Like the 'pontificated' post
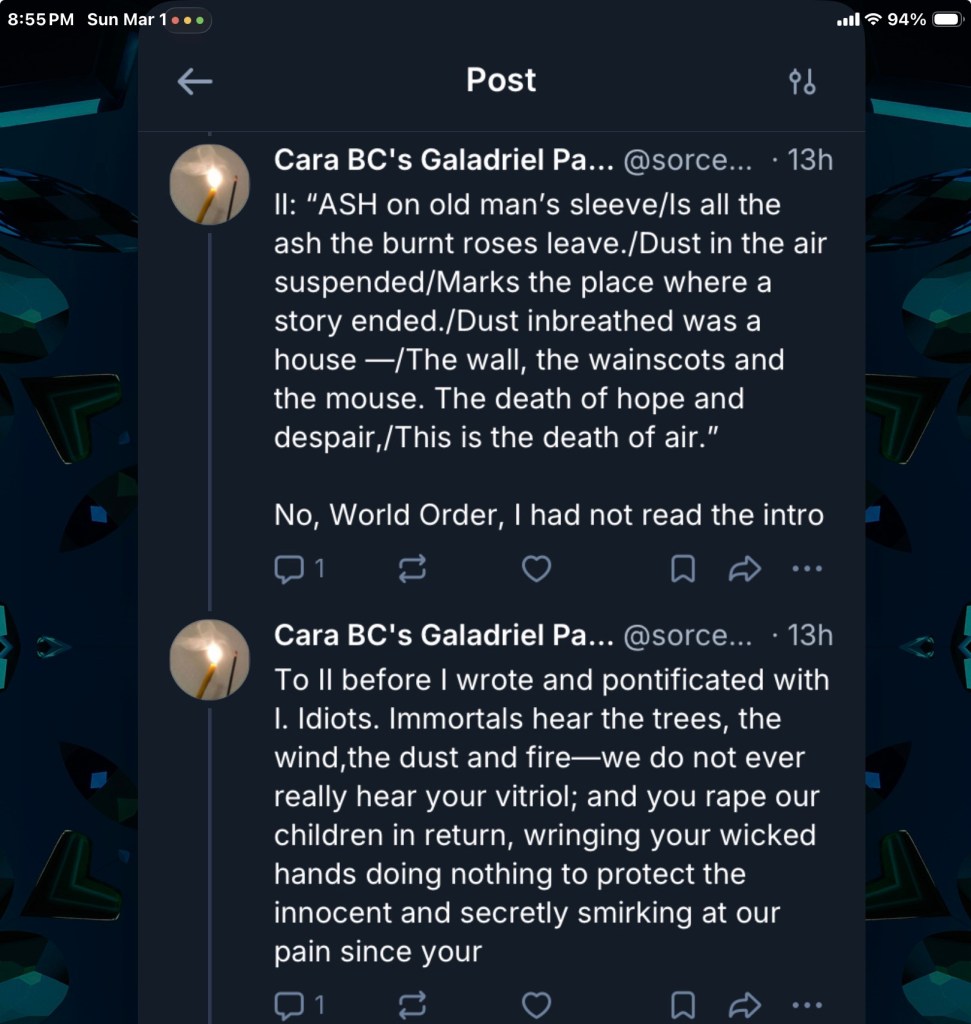971x1024 pixels. [537, 1004]
